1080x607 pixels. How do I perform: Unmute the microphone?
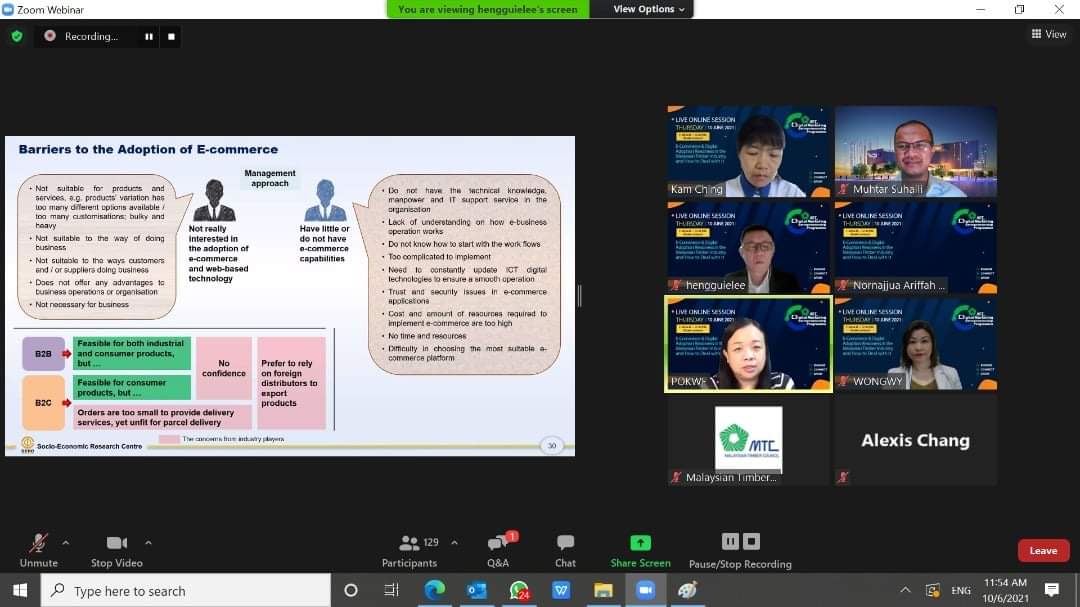click(39, 551)
